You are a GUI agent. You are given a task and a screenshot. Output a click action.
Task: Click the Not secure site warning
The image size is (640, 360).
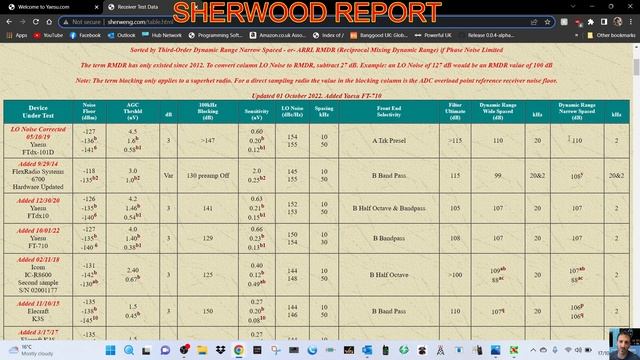tap(82, 22)
